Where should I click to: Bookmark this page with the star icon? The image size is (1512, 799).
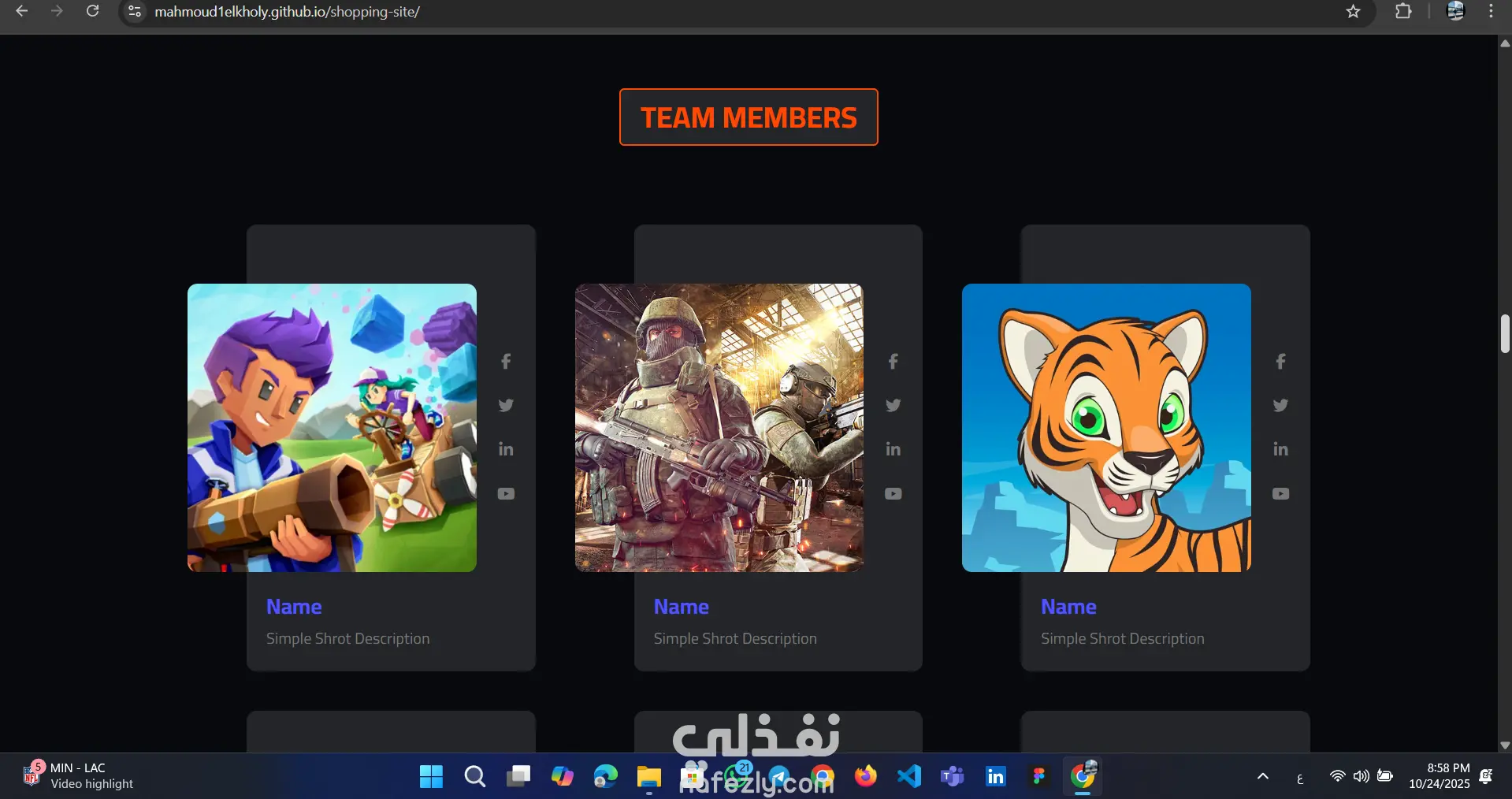coord(1353,12)
